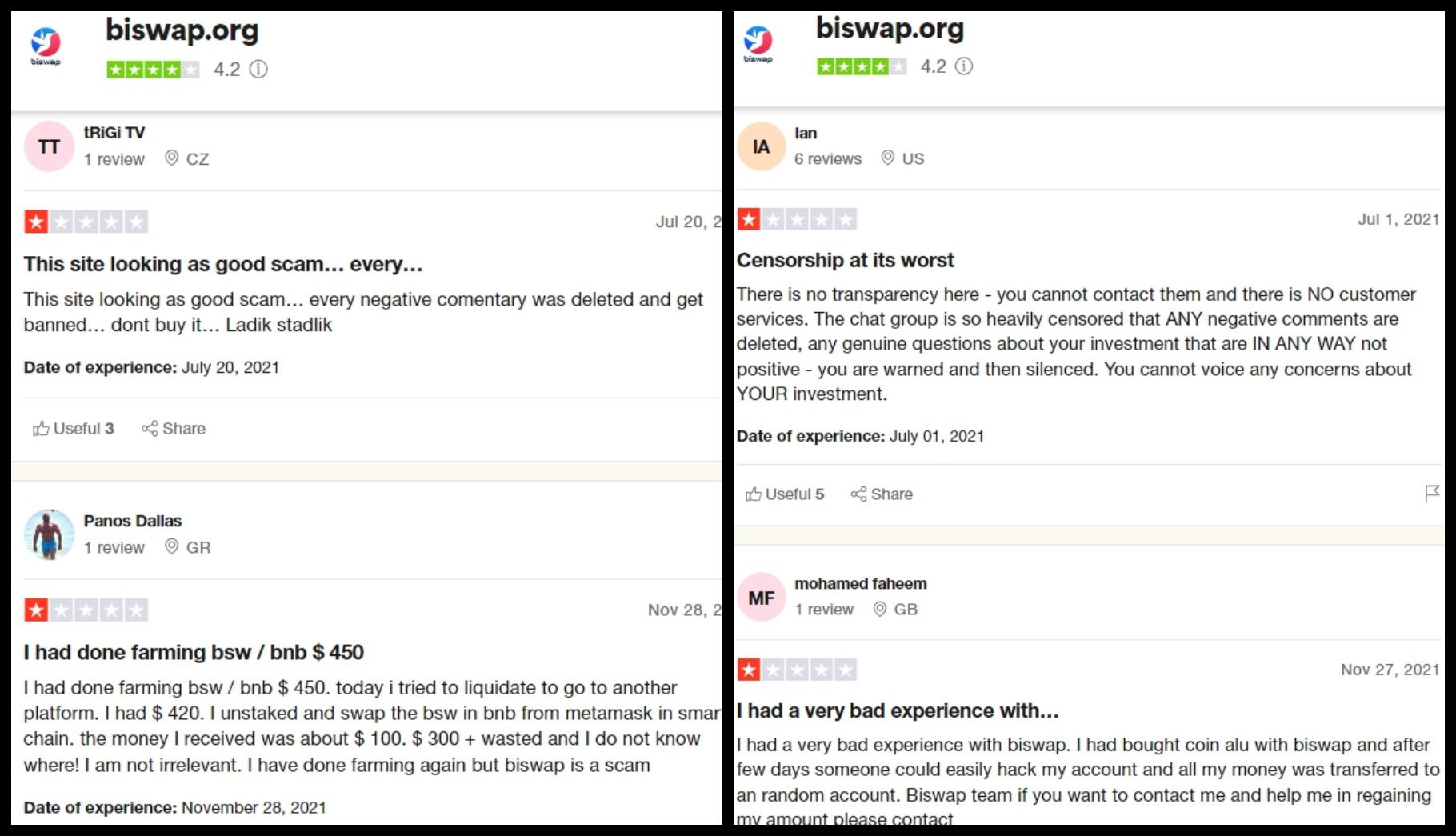Click the biswap.org heading in left panel
The height and width of the screenshot is (836, 1456).
click(182, 31)
